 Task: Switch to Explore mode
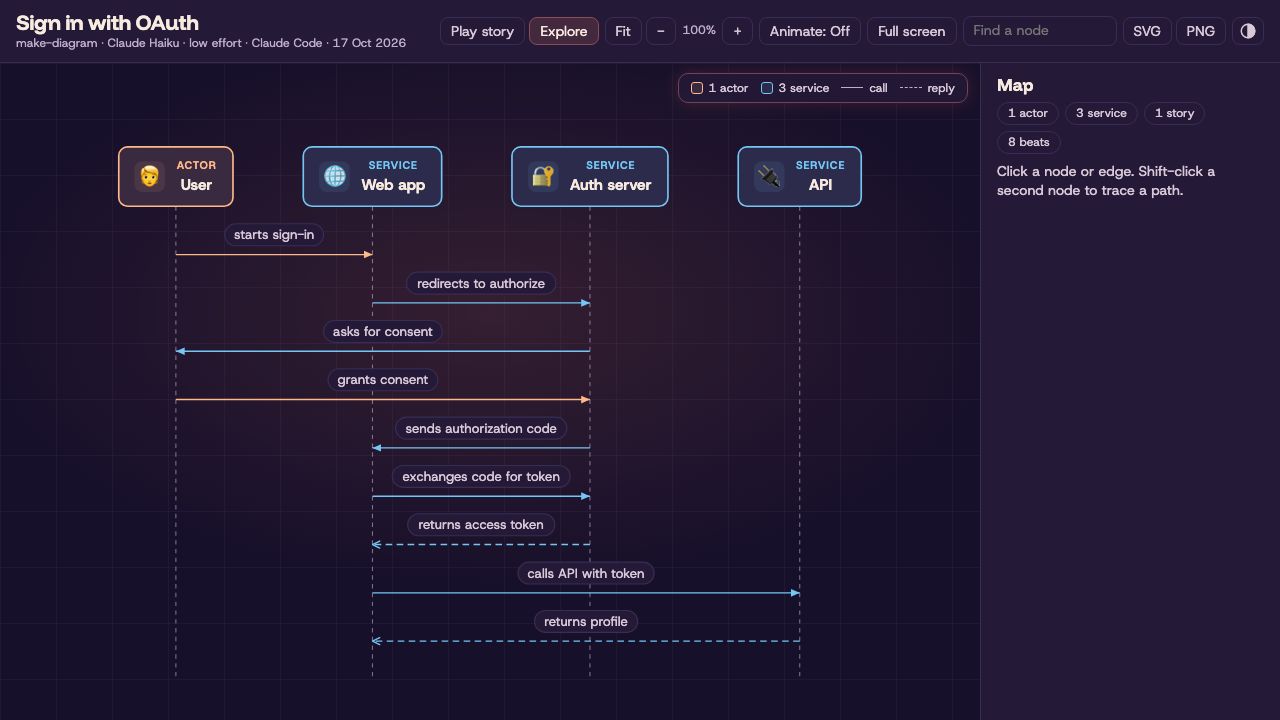pyautogui.click(x=564, y=31)
